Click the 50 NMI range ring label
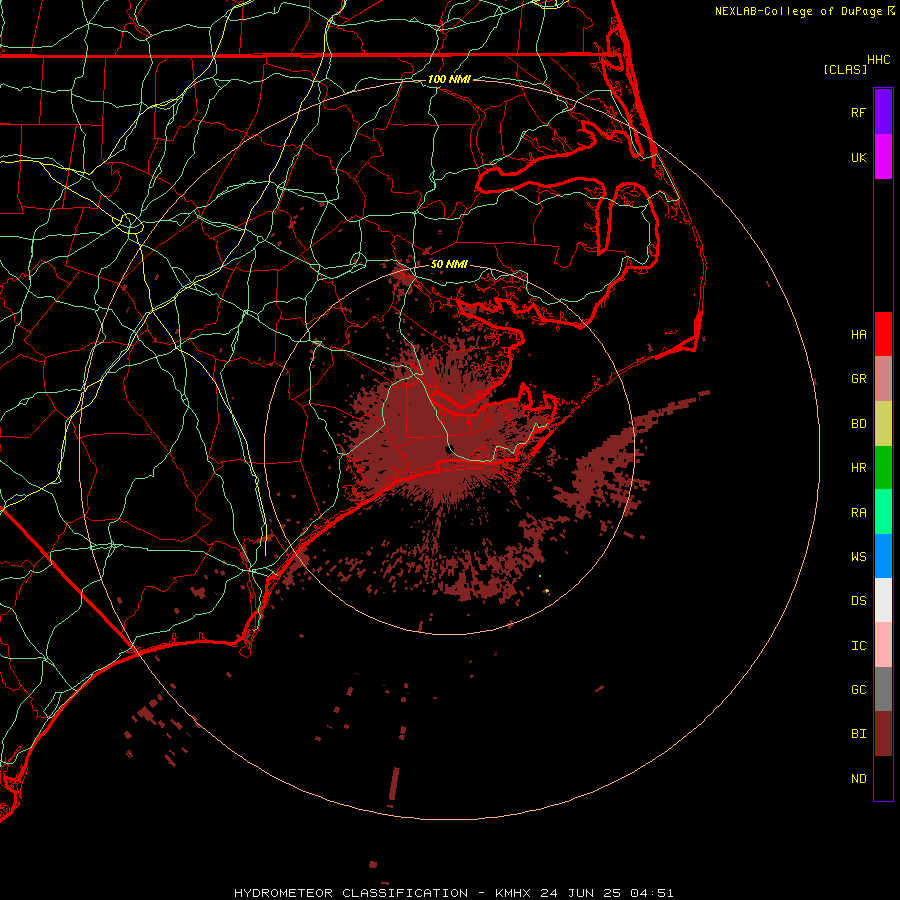The height and width of the screenshot is (900, 900). click(x=449, y=264)
